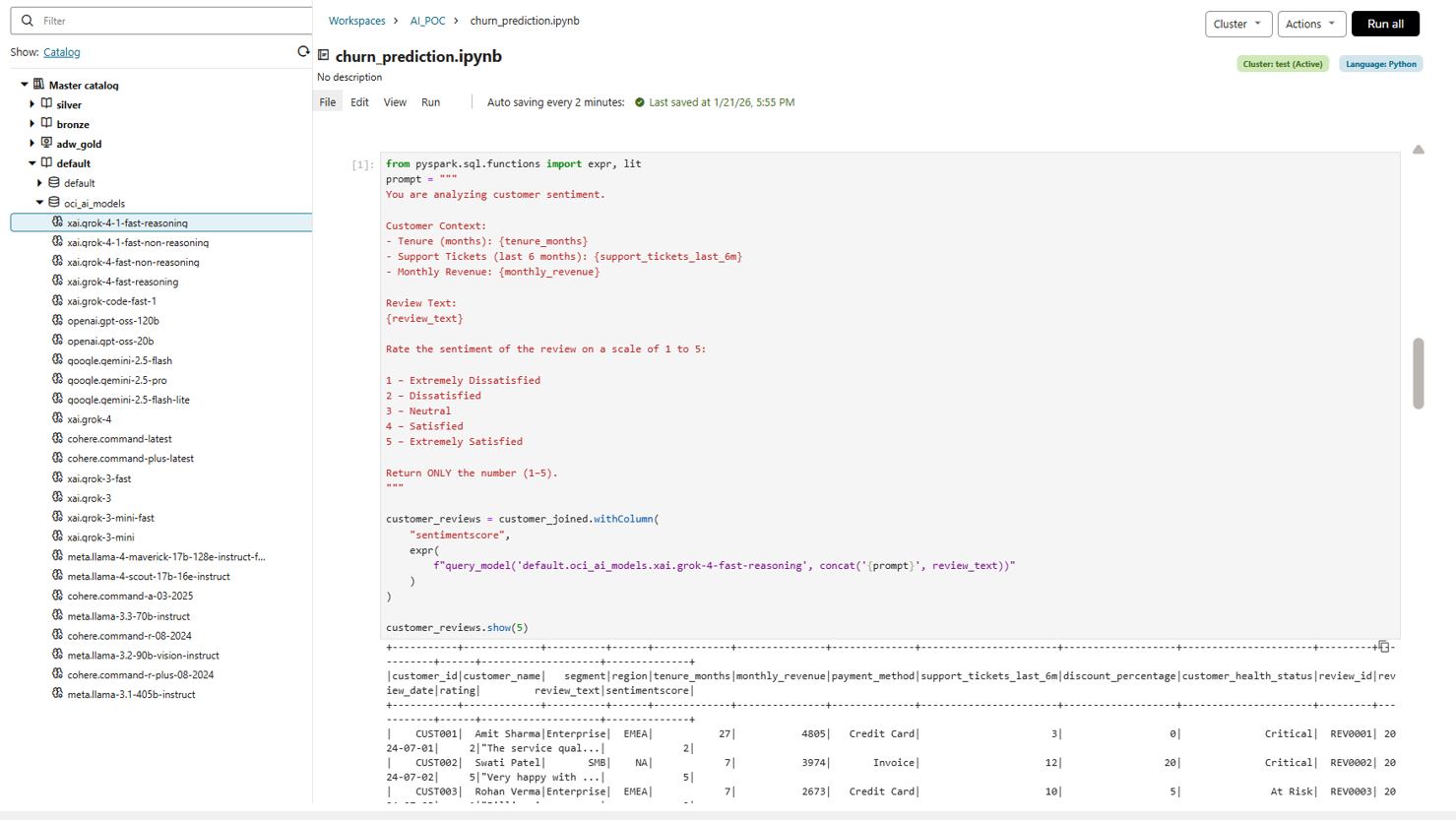Viewport: 1456px width, 820px height.
Task: Click the google.gemini-2.5-pro model icon
Action: (x=57, y=380)
